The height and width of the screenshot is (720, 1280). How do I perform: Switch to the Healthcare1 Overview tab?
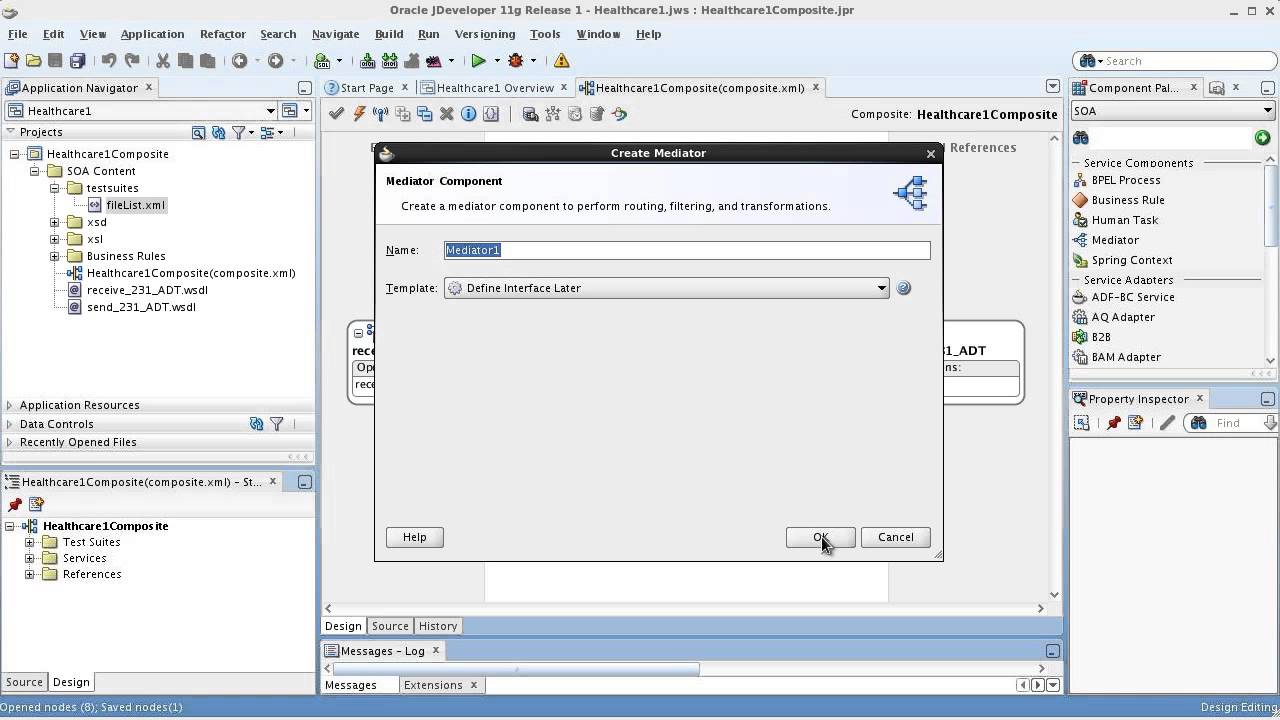[495, 88]
